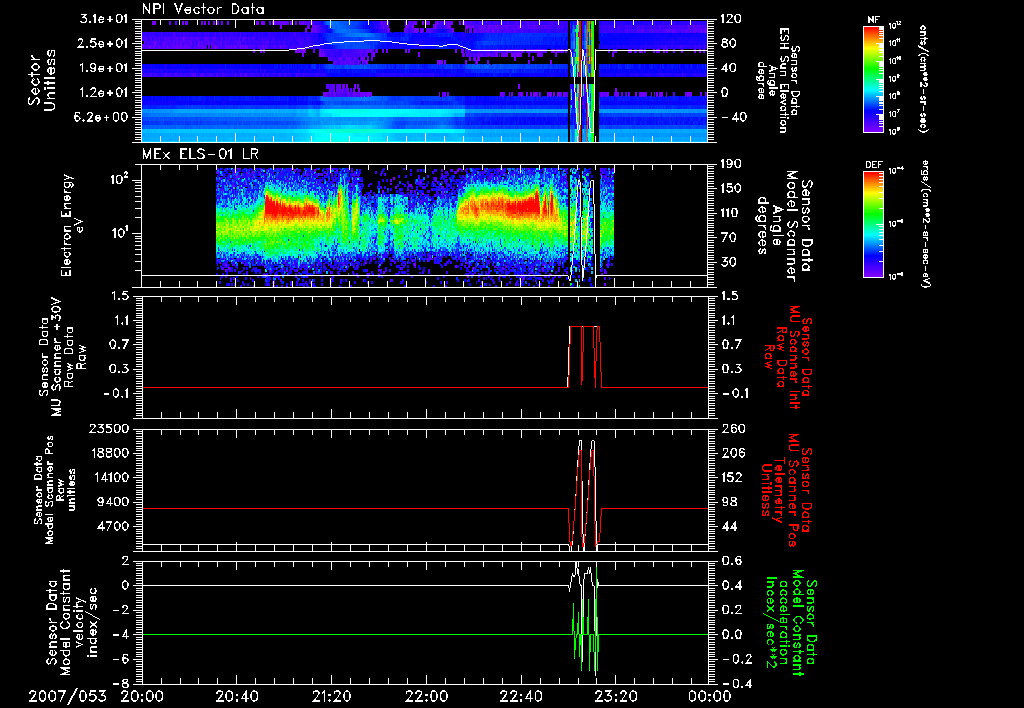Viewport: 1024px width, 708px height.
Task: Click the 22:40 time axis label
Action: tap(520, 696)
